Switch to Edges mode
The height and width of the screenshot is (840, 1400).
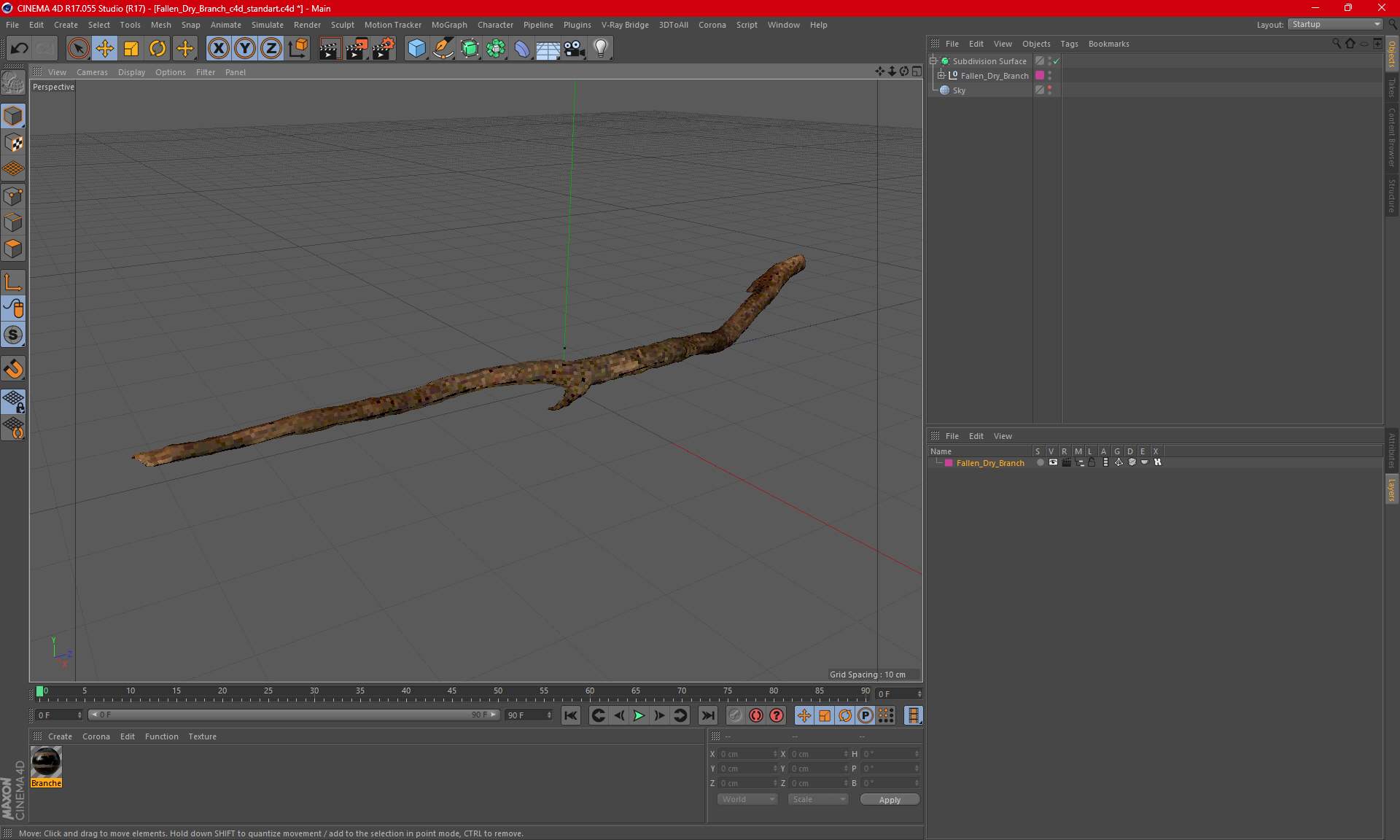tap(13, 222)
